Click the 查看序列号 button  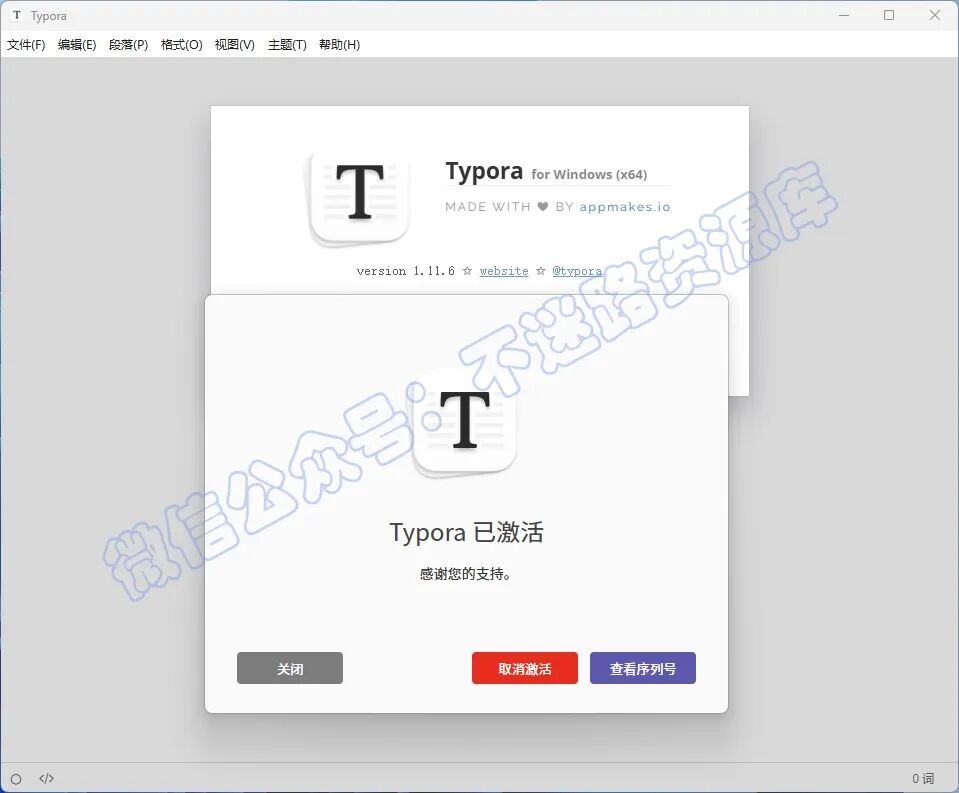click(643, 668)
